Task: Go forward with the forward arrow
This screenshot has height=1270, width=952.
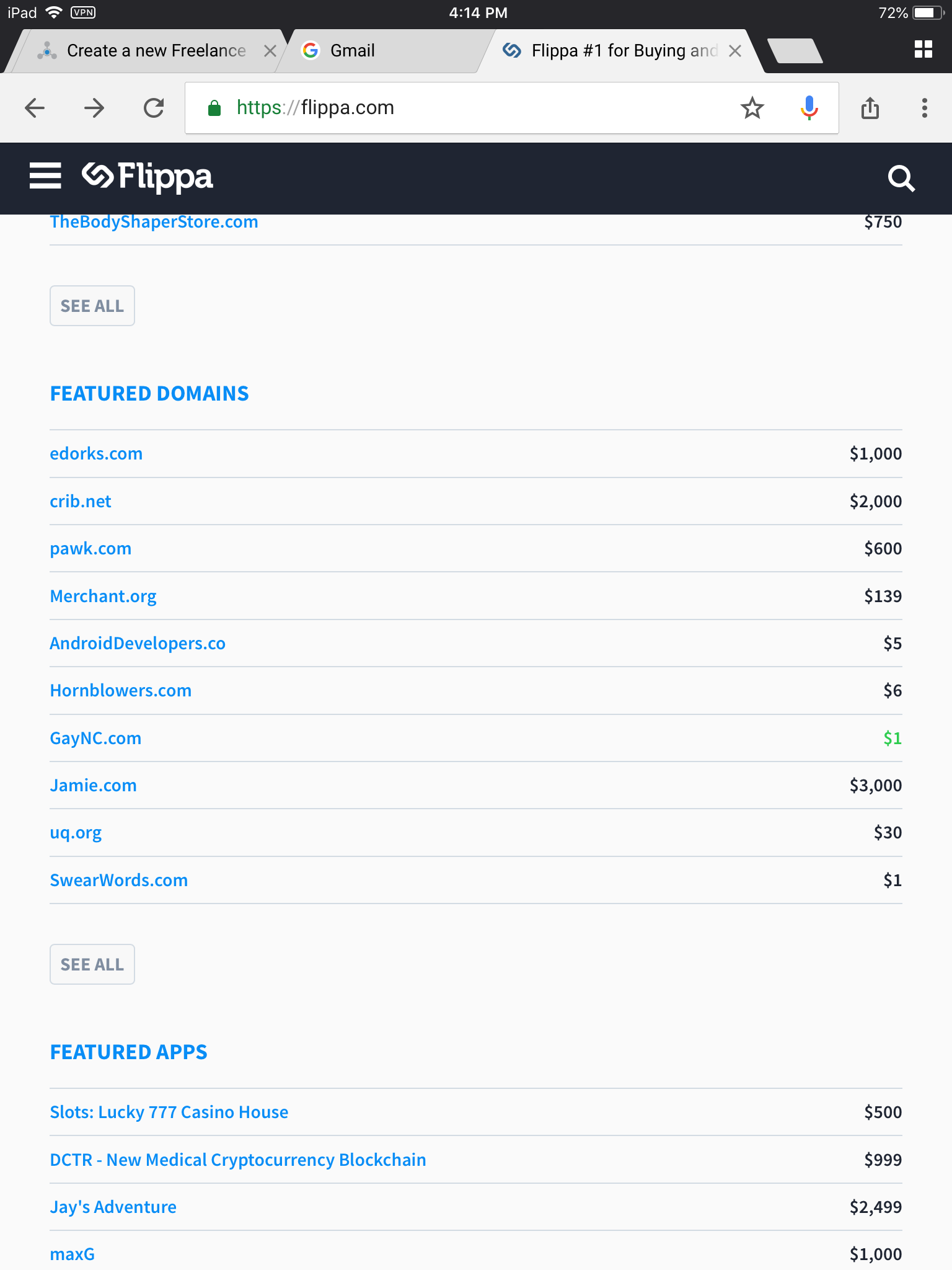Action: click(x=94, y=108)
